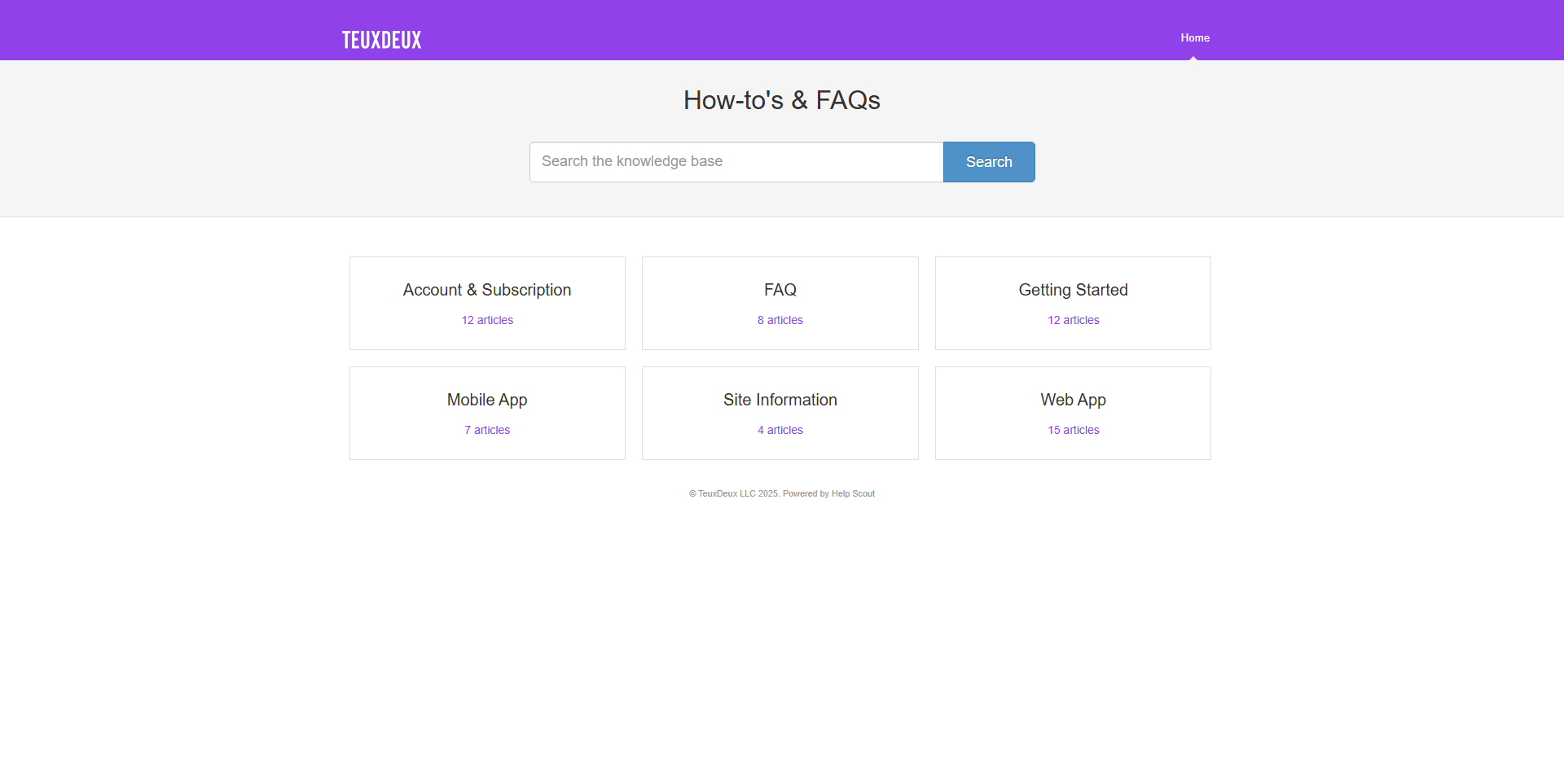Click '7 articles' under Mobile App
The image size is (1564, 784).
487,431
